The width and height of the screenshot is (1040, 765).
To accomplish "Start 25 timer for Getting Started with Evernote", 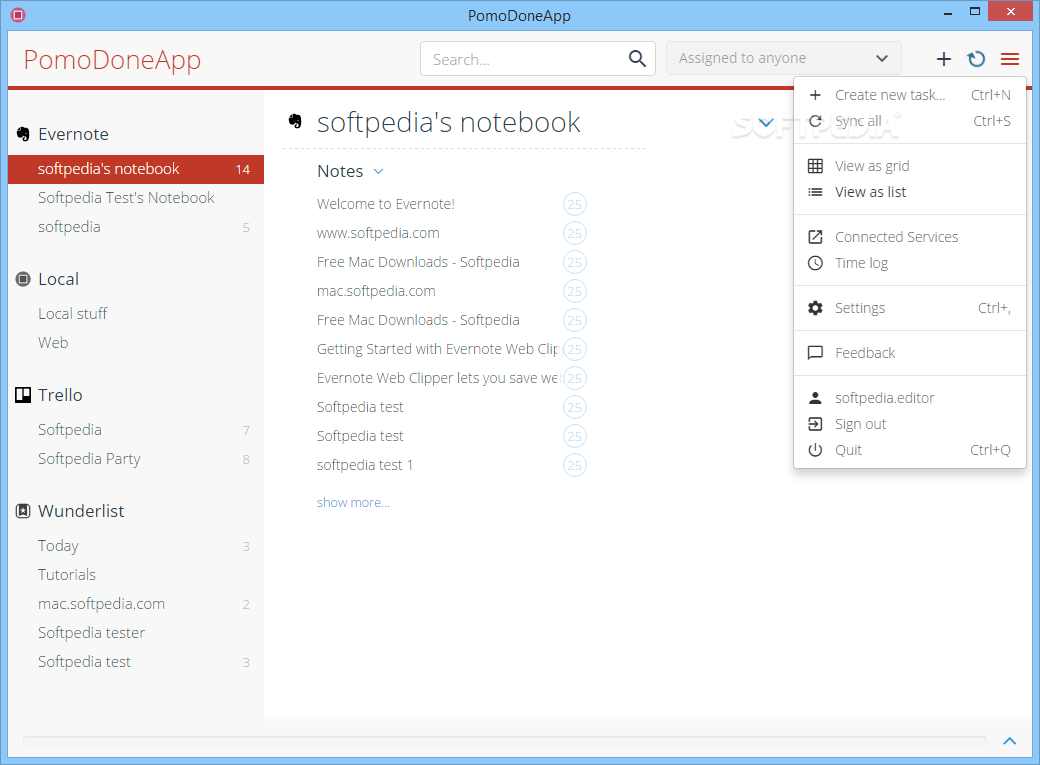I will pyautogui.click(x=574, y=349).
